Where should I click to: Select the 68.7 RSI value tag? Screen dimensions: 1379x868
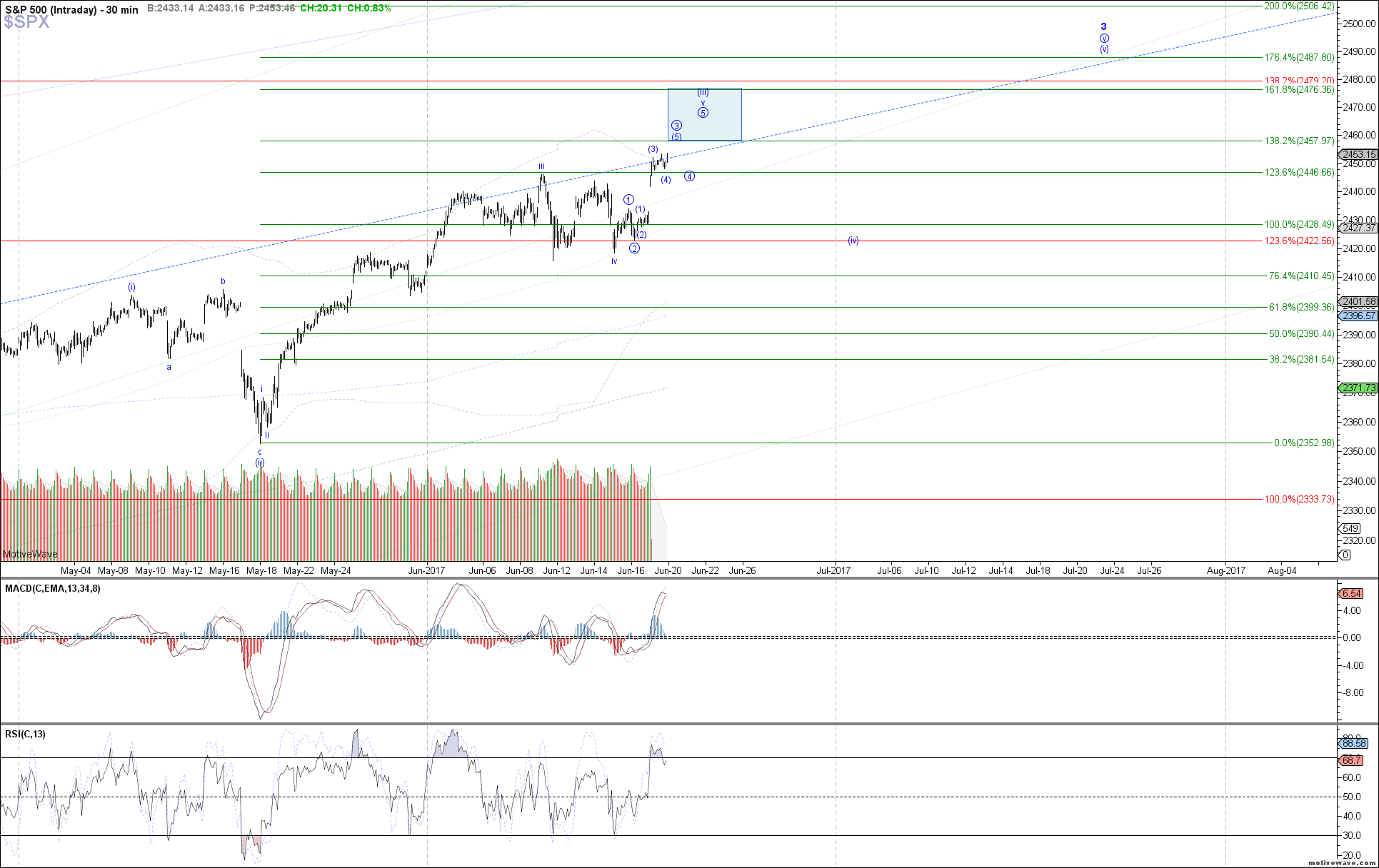[x=1351, y=761]
